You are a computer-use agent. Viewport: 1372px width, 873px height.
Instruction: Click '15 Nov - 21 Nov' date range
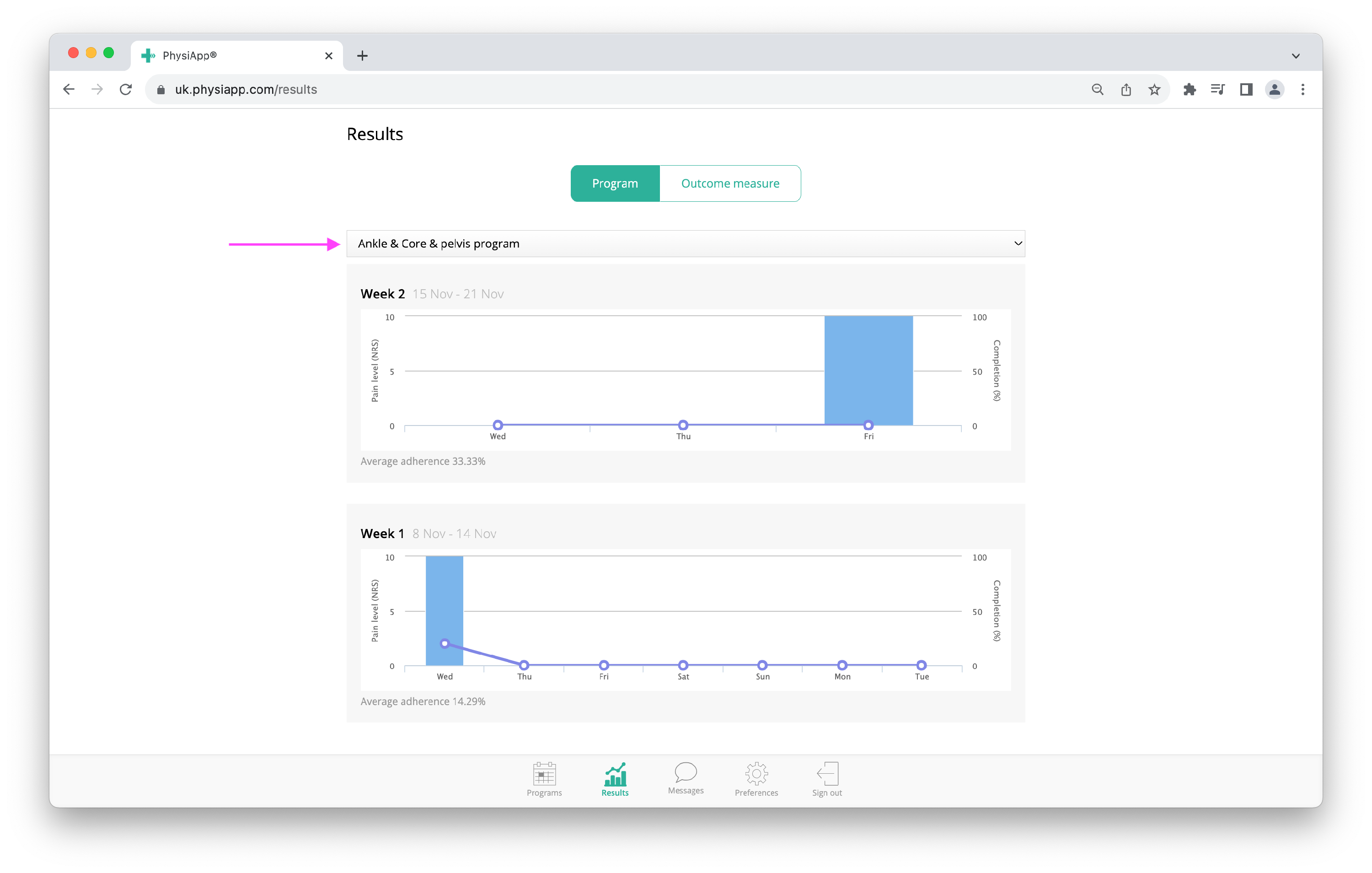coord(458,294)
